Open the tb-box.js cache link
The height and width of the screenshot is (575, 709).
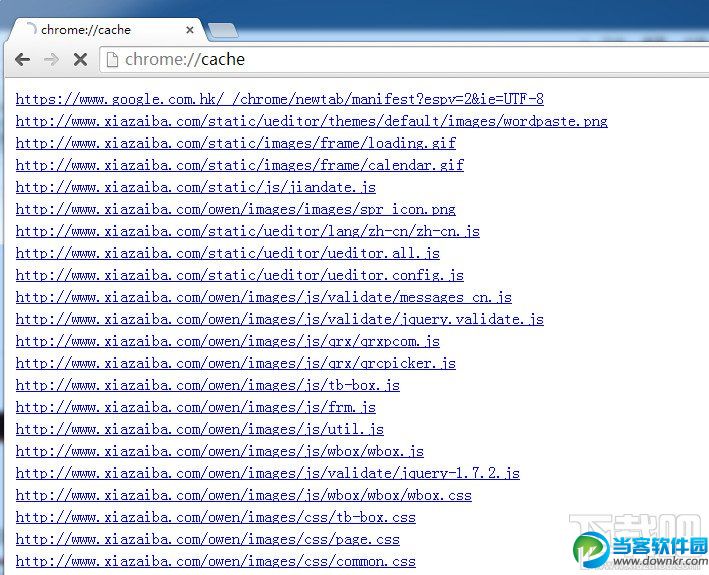[208, 385]
